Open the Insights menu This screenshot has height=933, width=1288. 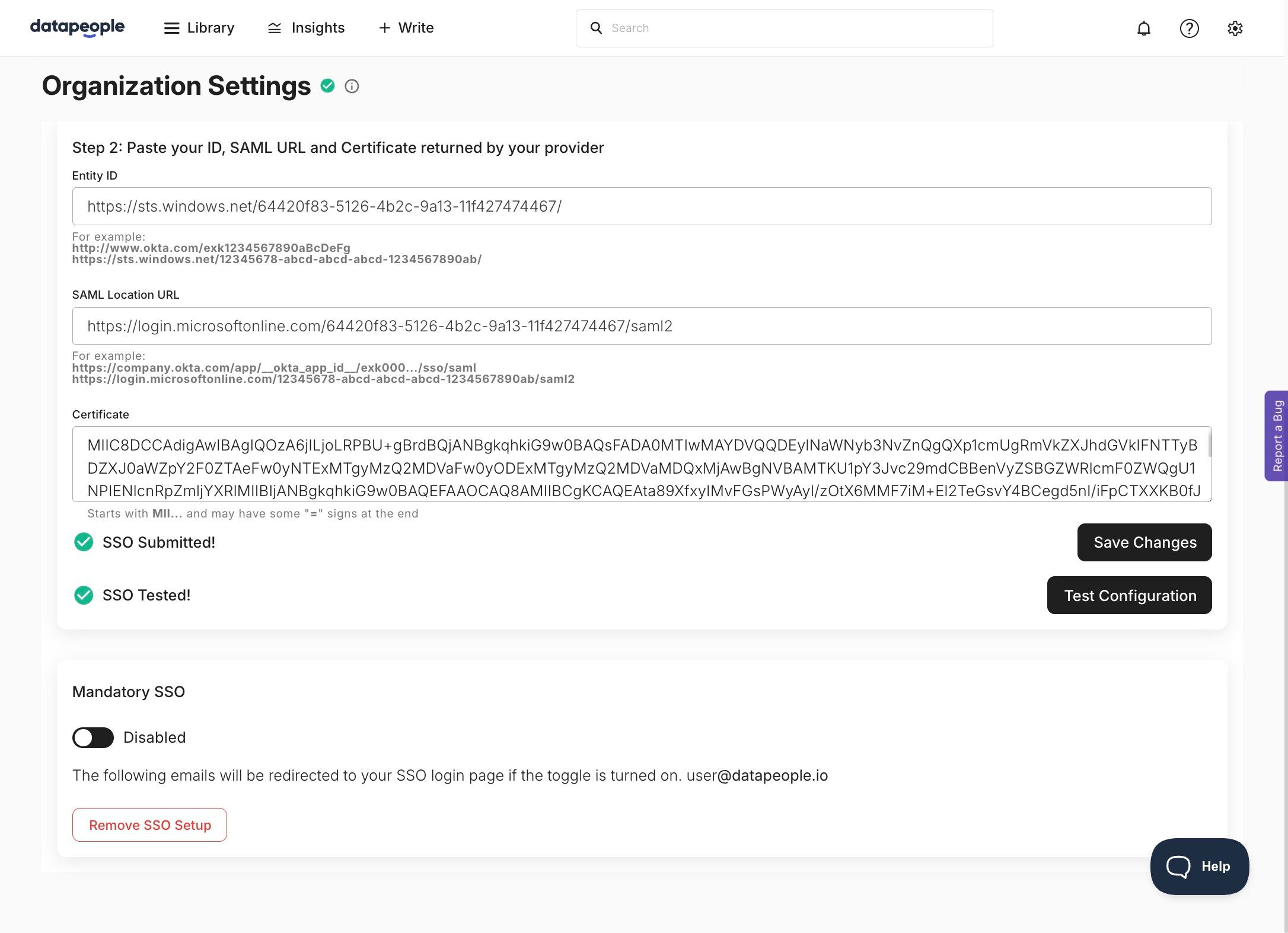(x=306, y=28)
